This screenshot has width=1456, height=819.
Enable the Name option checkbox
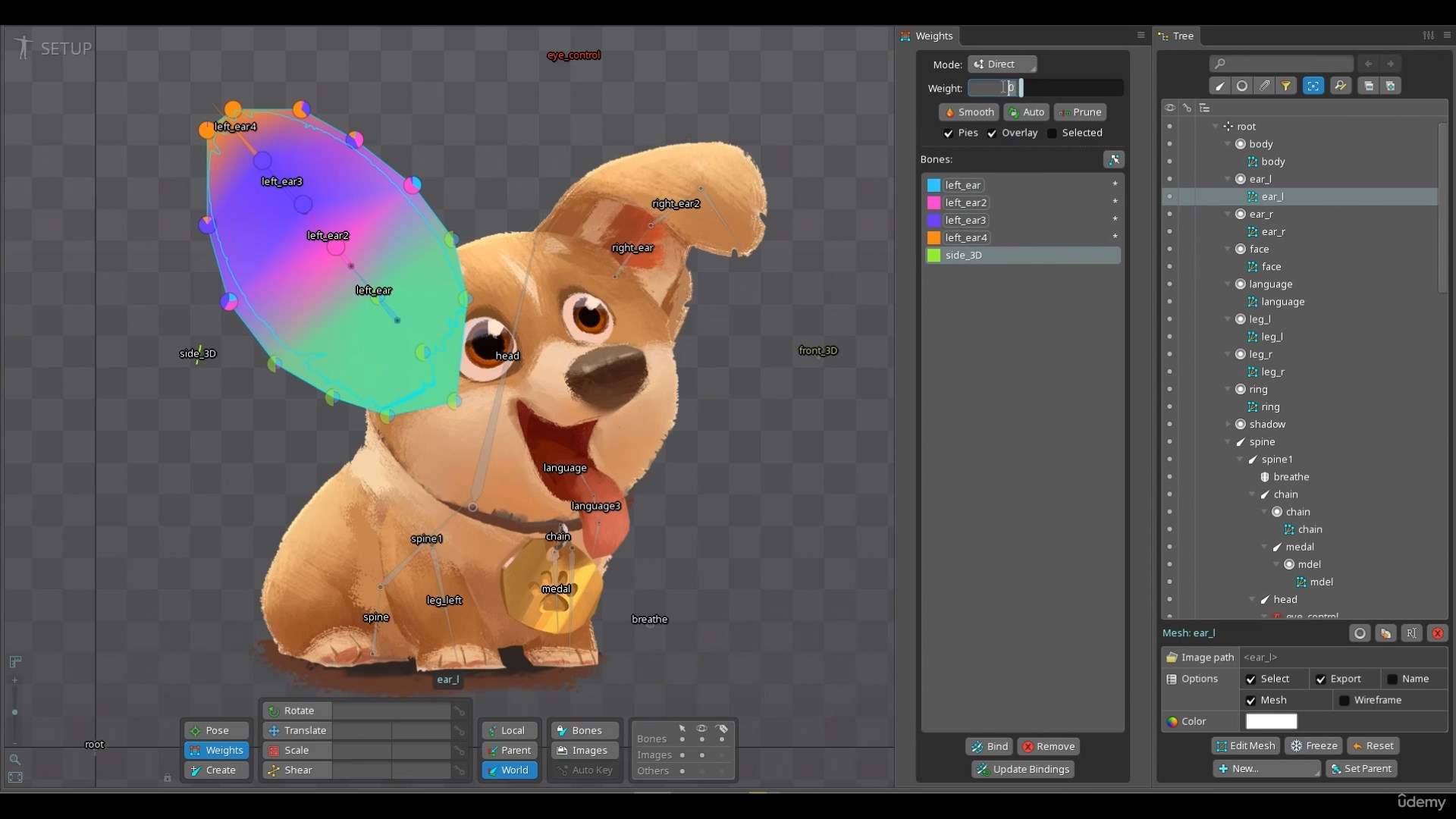click(1392, 679)
